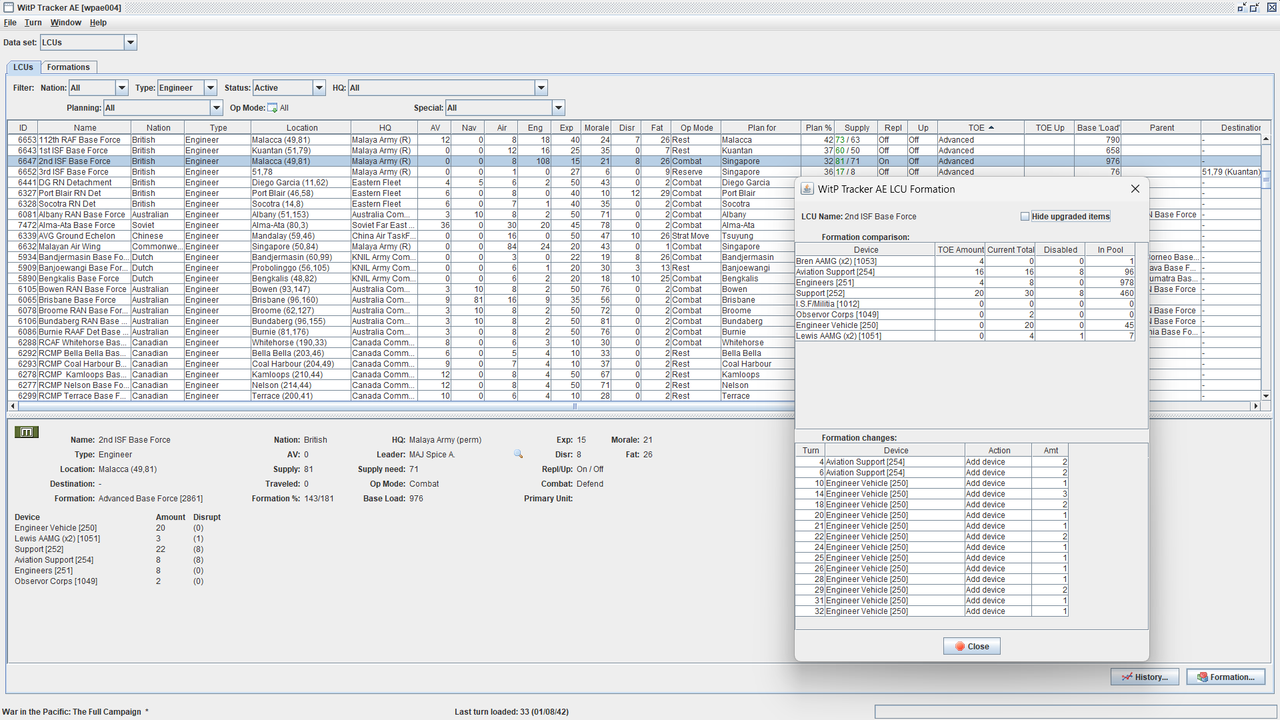The height and width of the screenshot is (720, 1280).
Task: Click Turn header in Formation changes table
Action: pos(810,450)
